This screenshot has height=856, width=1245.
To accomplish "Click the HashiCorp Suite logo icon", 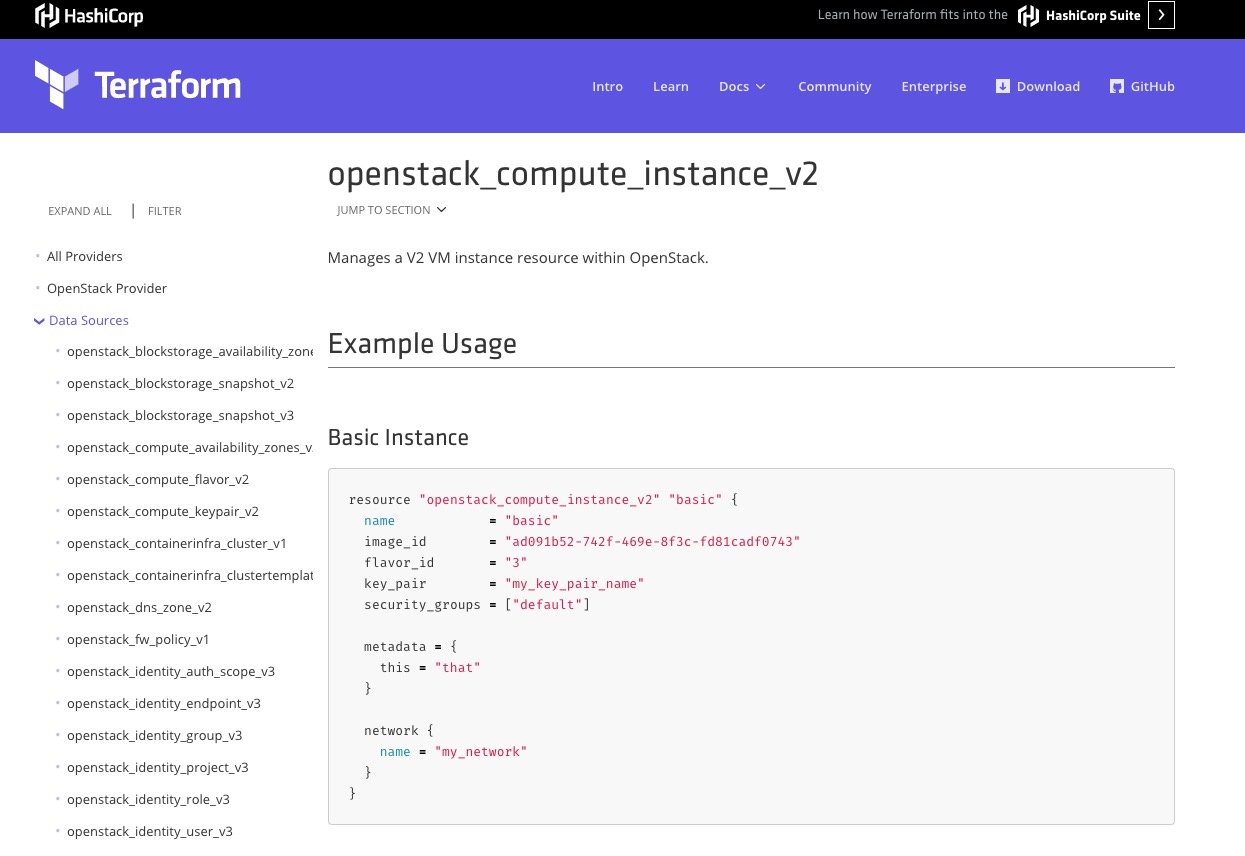I will pyautogui.click(x=1028, y=15).
